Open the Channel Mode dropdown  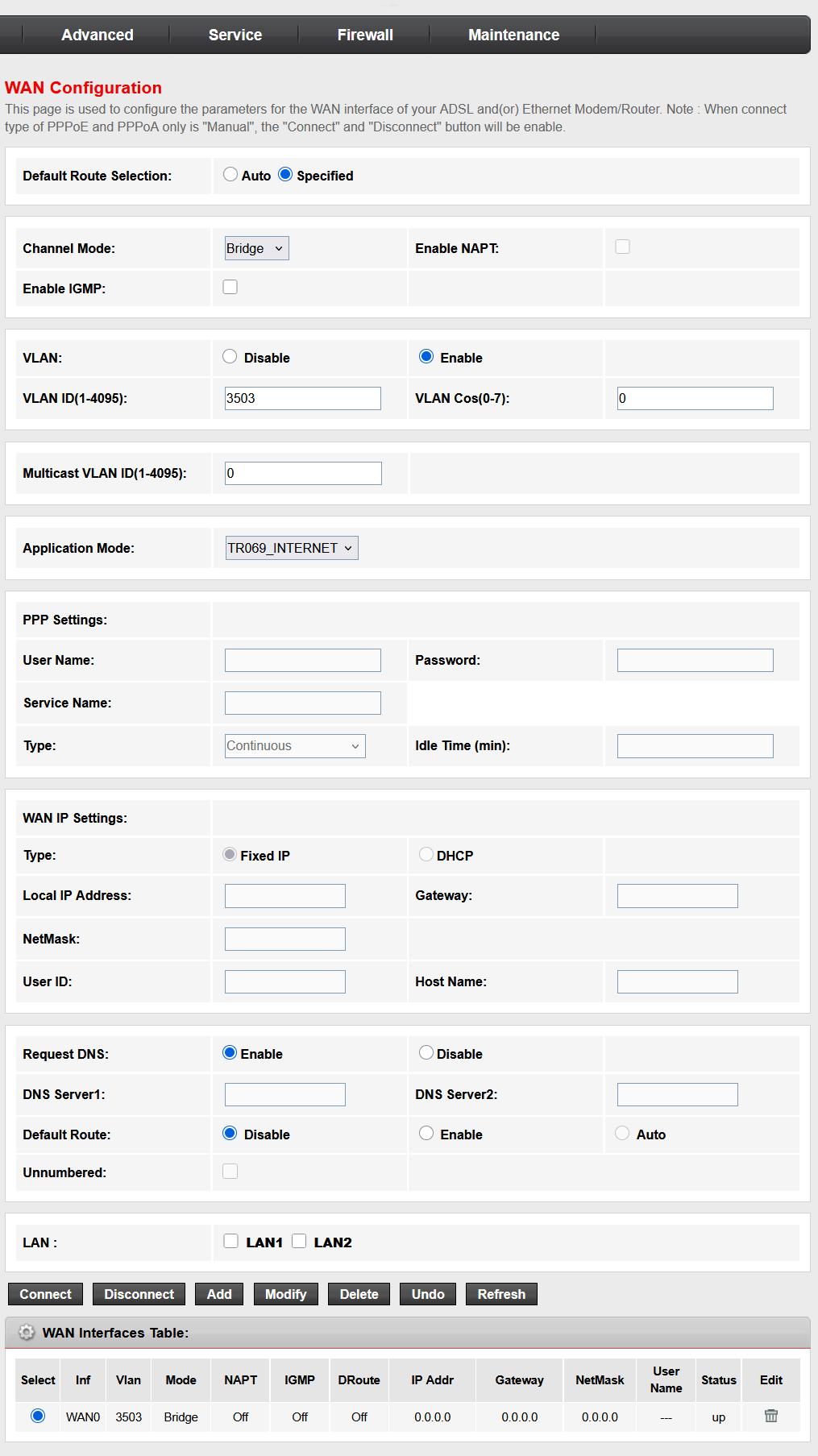pos(256,248)
